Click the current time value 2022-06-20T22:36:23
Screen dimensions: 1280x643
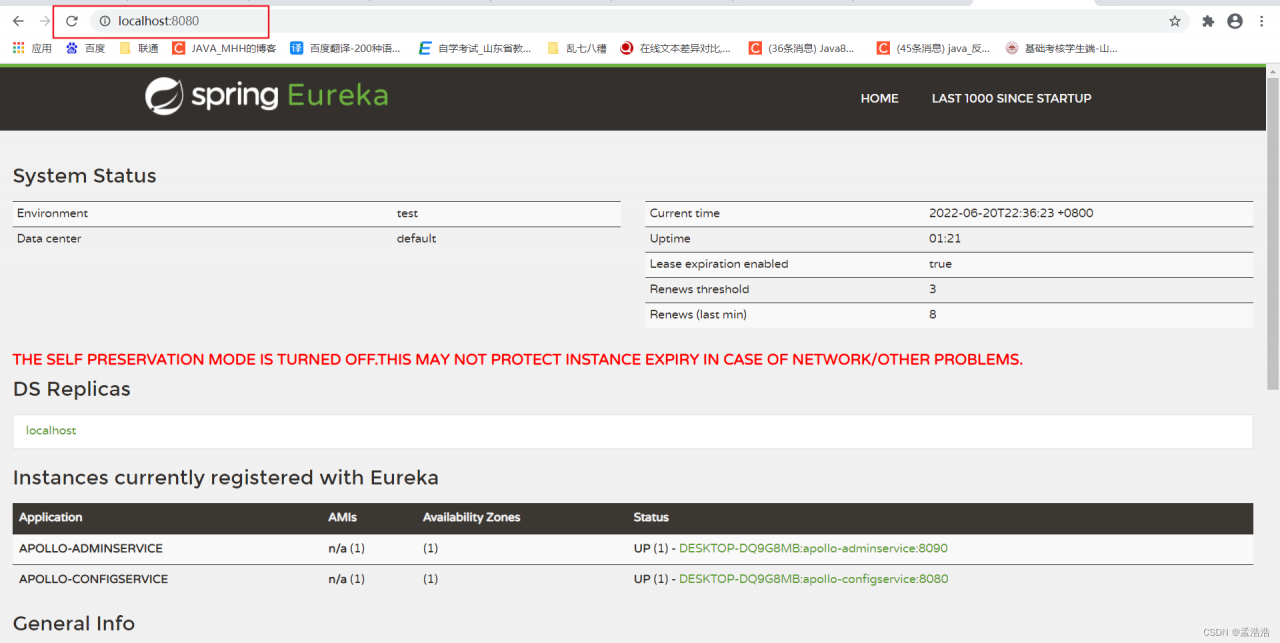click(1011, 213)
